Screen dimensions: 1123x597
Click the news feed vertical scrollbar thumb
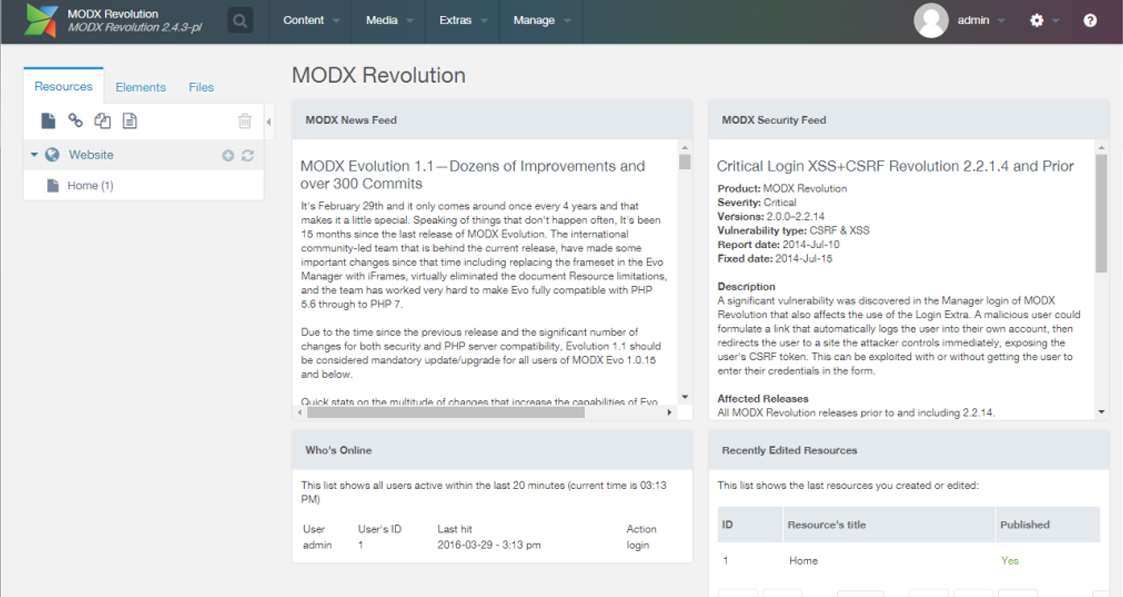685,162
